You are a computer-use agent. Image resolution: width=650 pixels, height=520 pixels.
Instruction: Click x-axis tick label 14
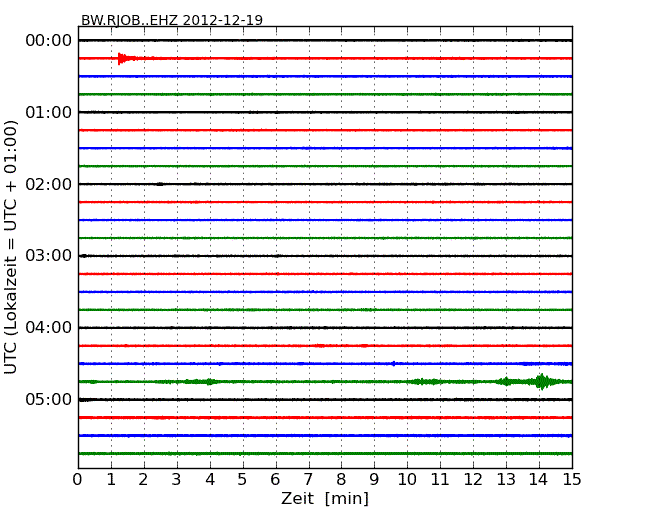539,479
